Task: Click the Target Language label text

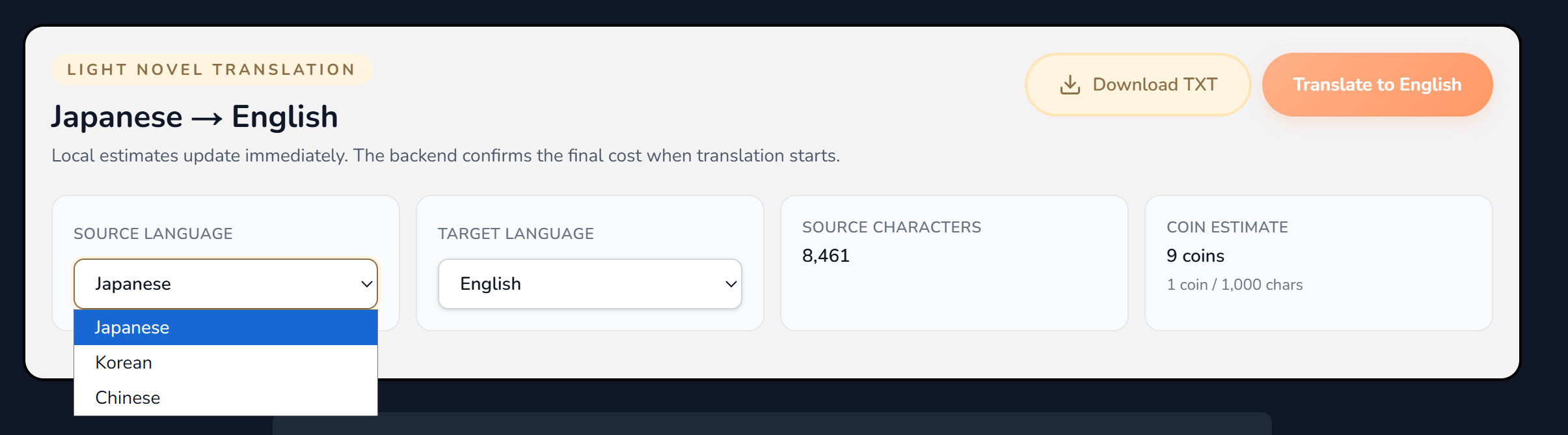Action: (x=515, y=234)
